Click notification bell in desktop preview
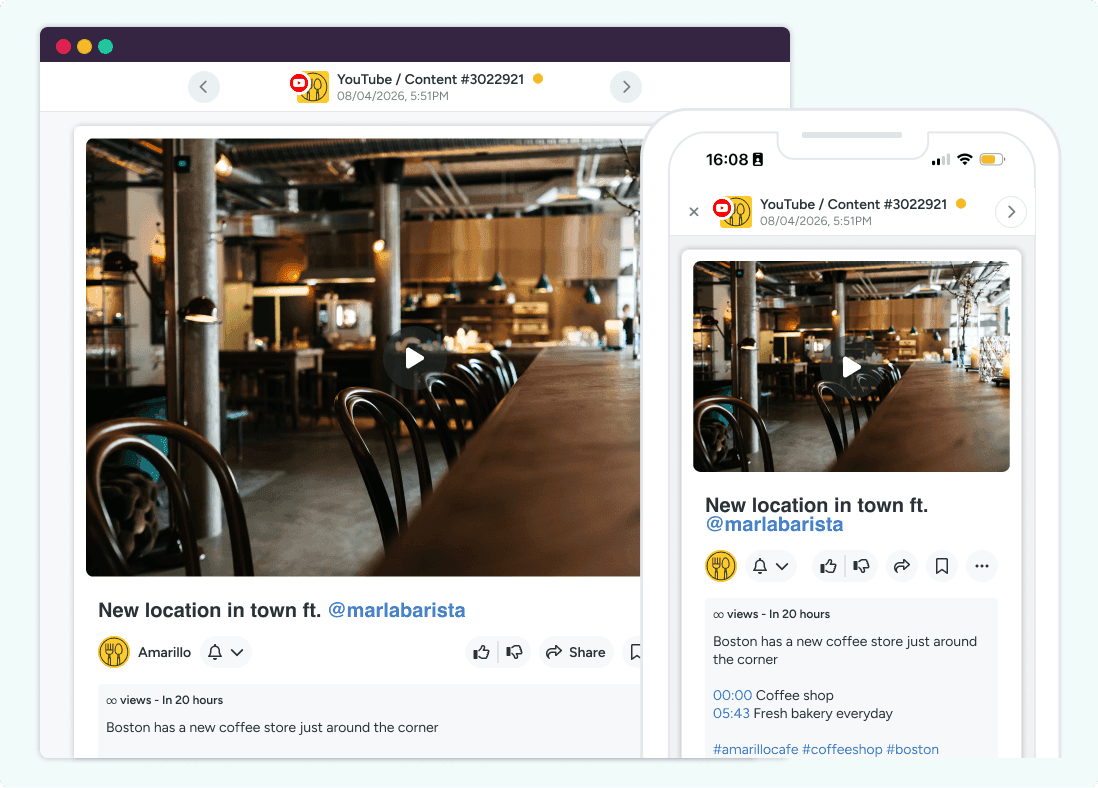 click(215, 652)
